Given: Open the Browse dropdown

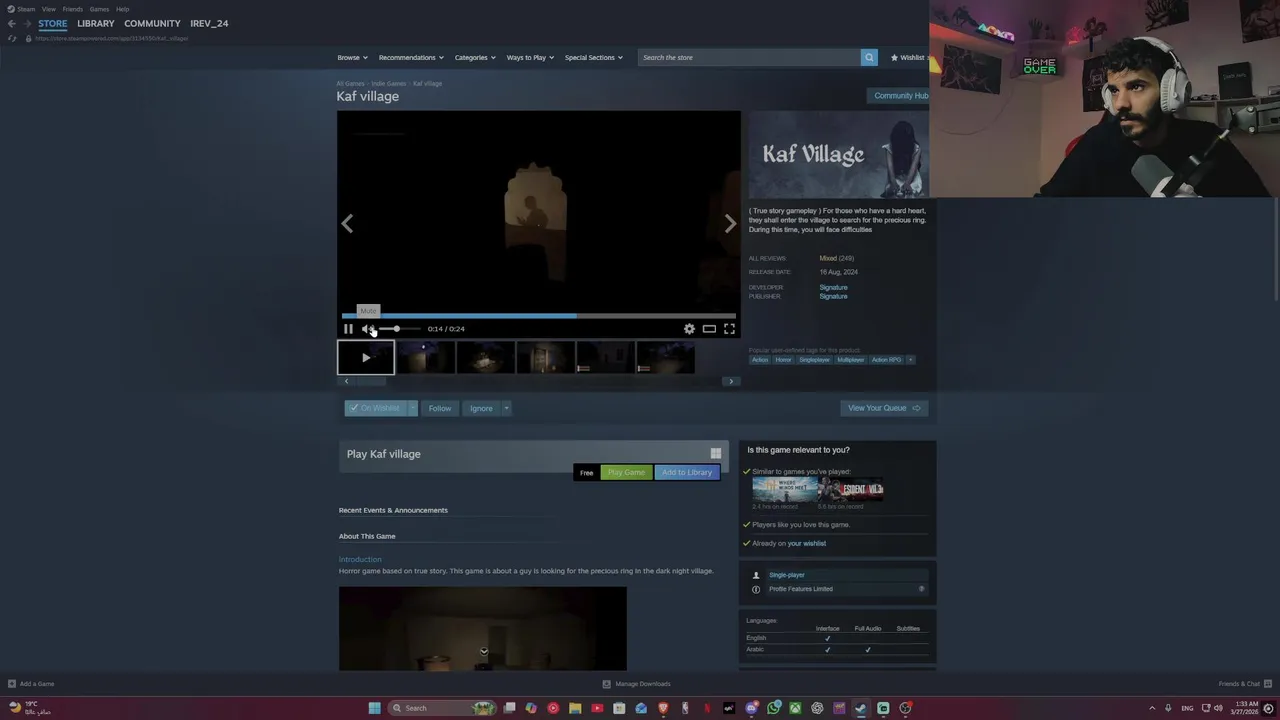Looking at the screenshot, I should point(352,57).
